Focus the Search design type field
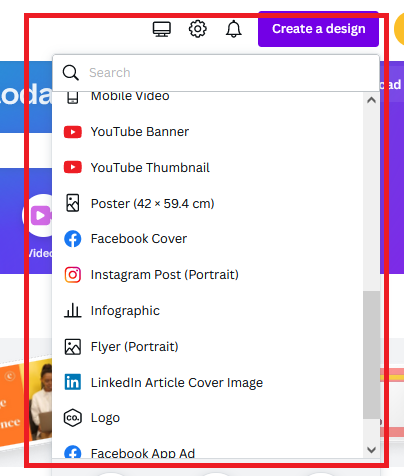 coord(216,73)
